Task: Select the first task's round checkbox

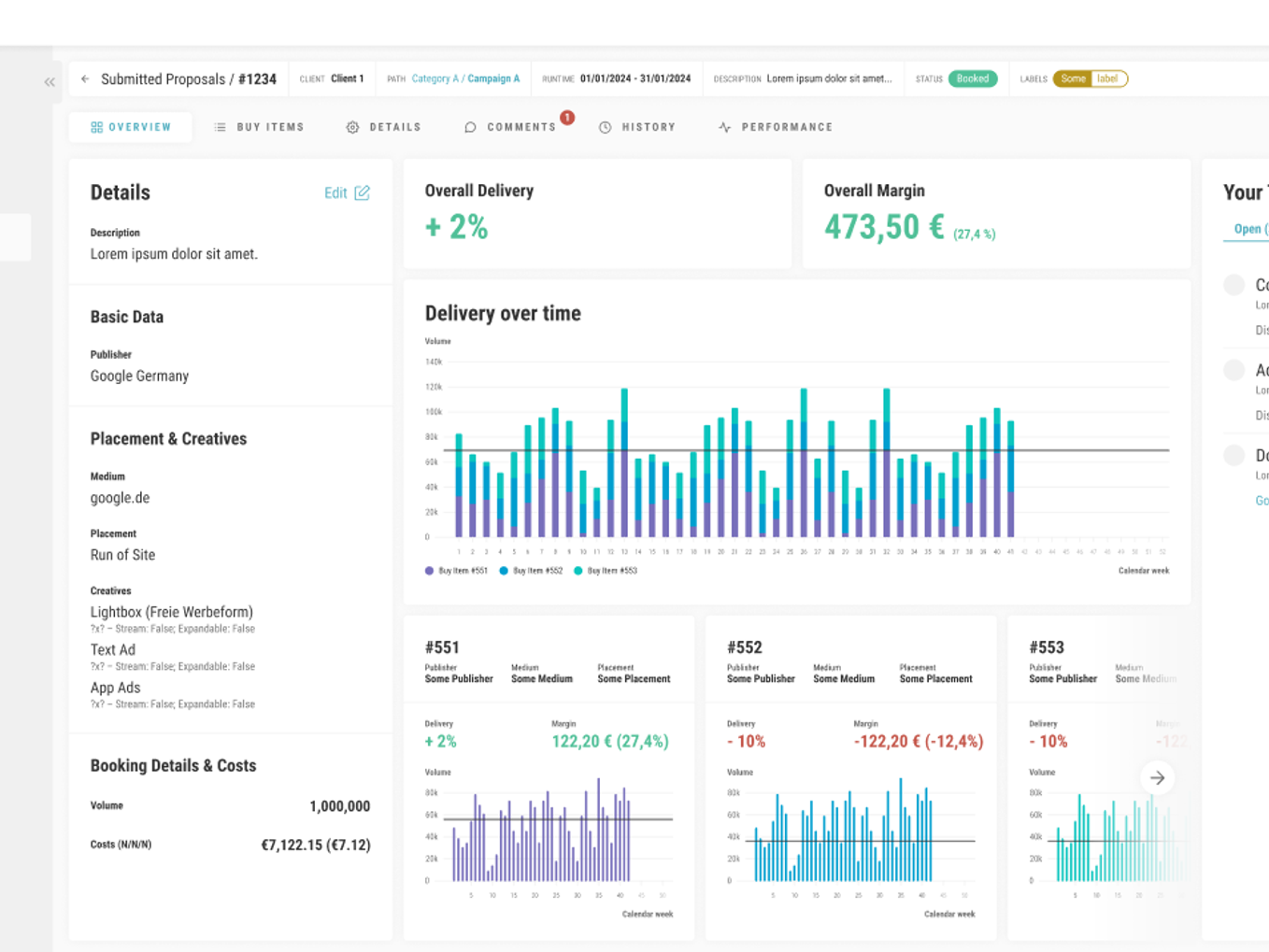Action: click(1234, 285)
